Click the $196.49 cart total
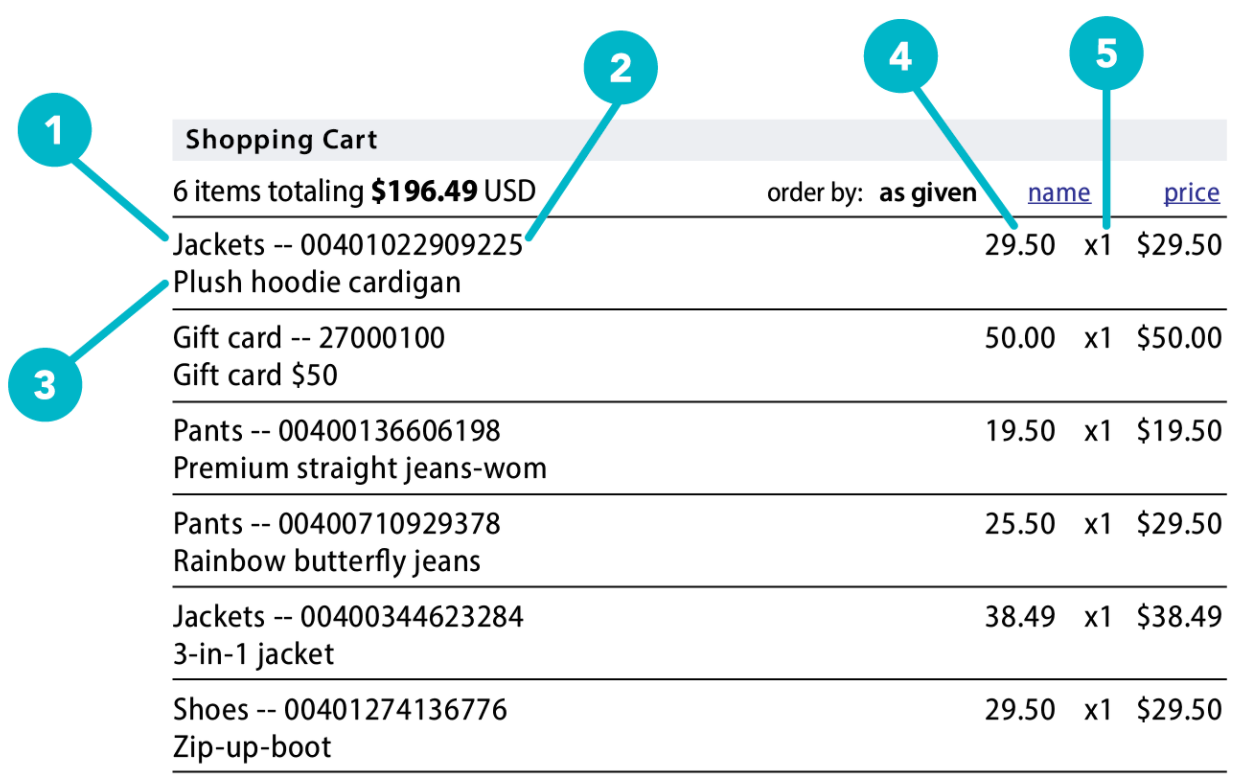This screenshot has height=780, width=1238. coord(423,192)
